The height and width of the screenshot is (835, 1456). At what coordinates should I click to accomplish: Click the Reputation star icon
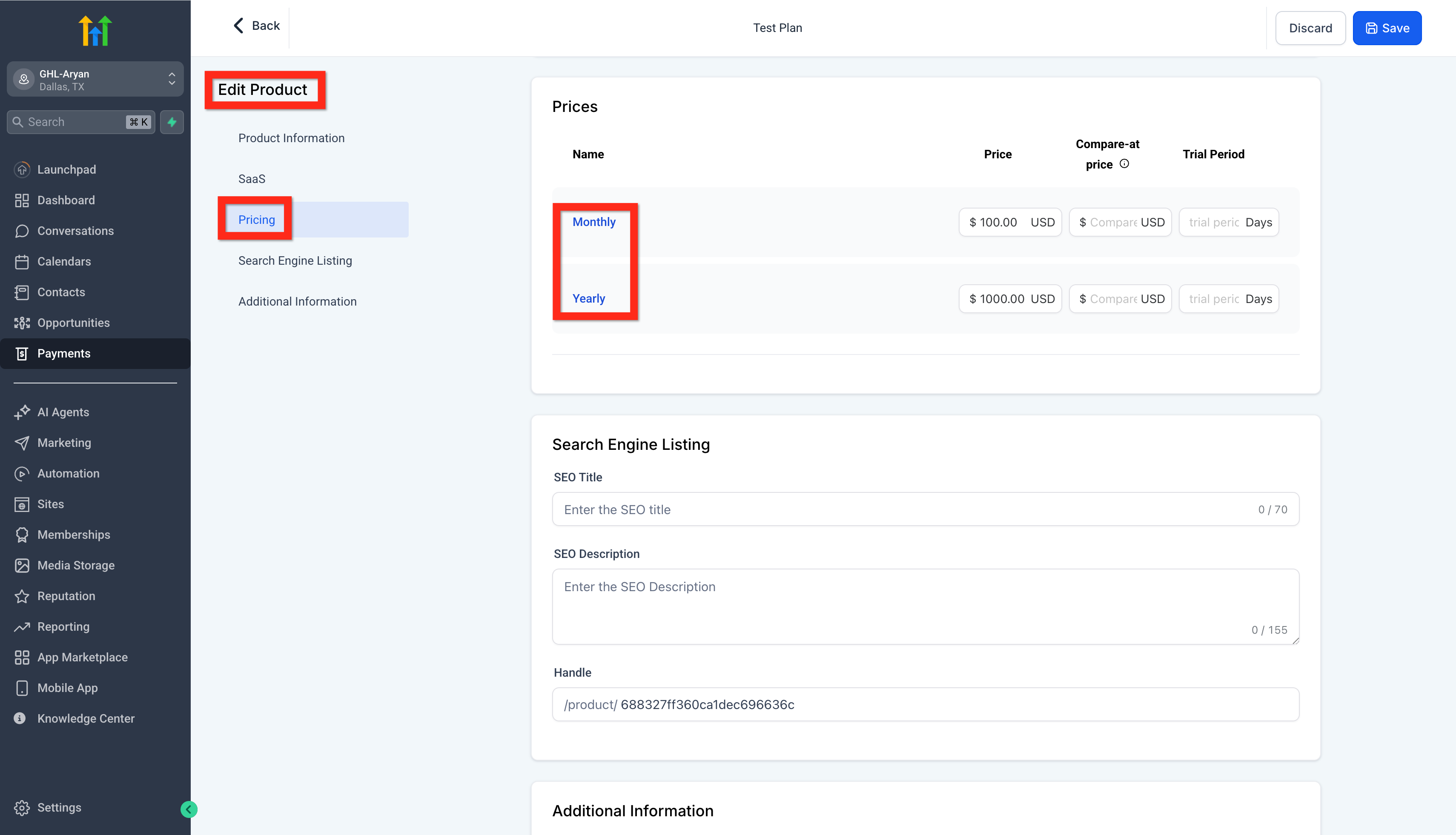[22, 596]
